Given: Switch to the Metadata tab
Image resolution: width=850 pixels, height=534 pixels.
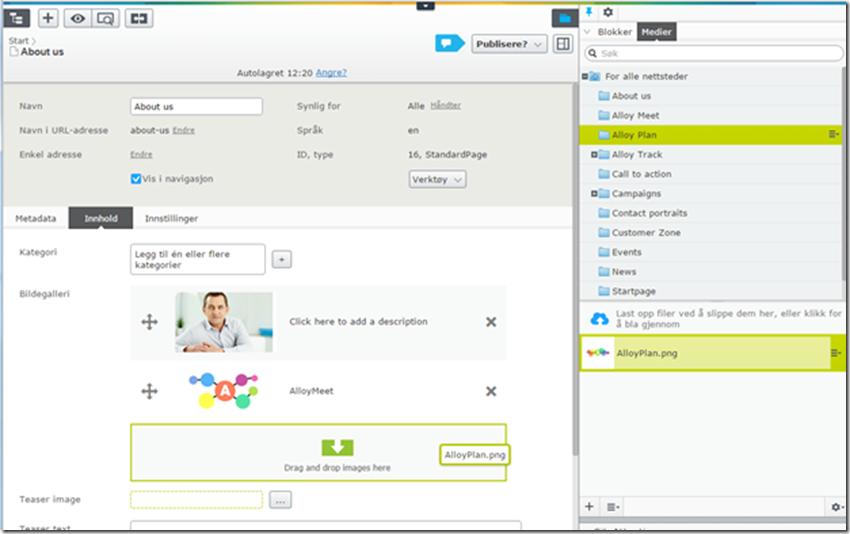Looking at the screenshot, I should coord(35,218).
